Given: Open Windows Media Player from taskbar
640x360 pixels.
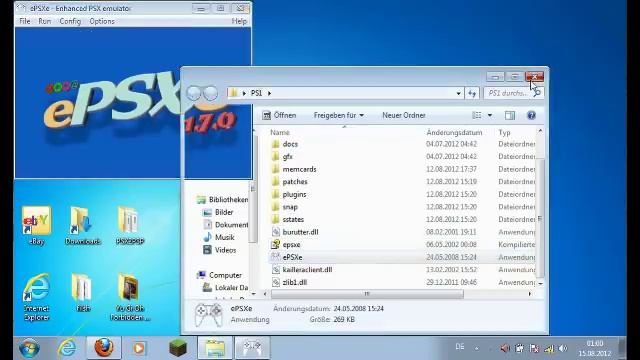Looking at the screenshot, I should pyautogui.click(x=139, y=348).
